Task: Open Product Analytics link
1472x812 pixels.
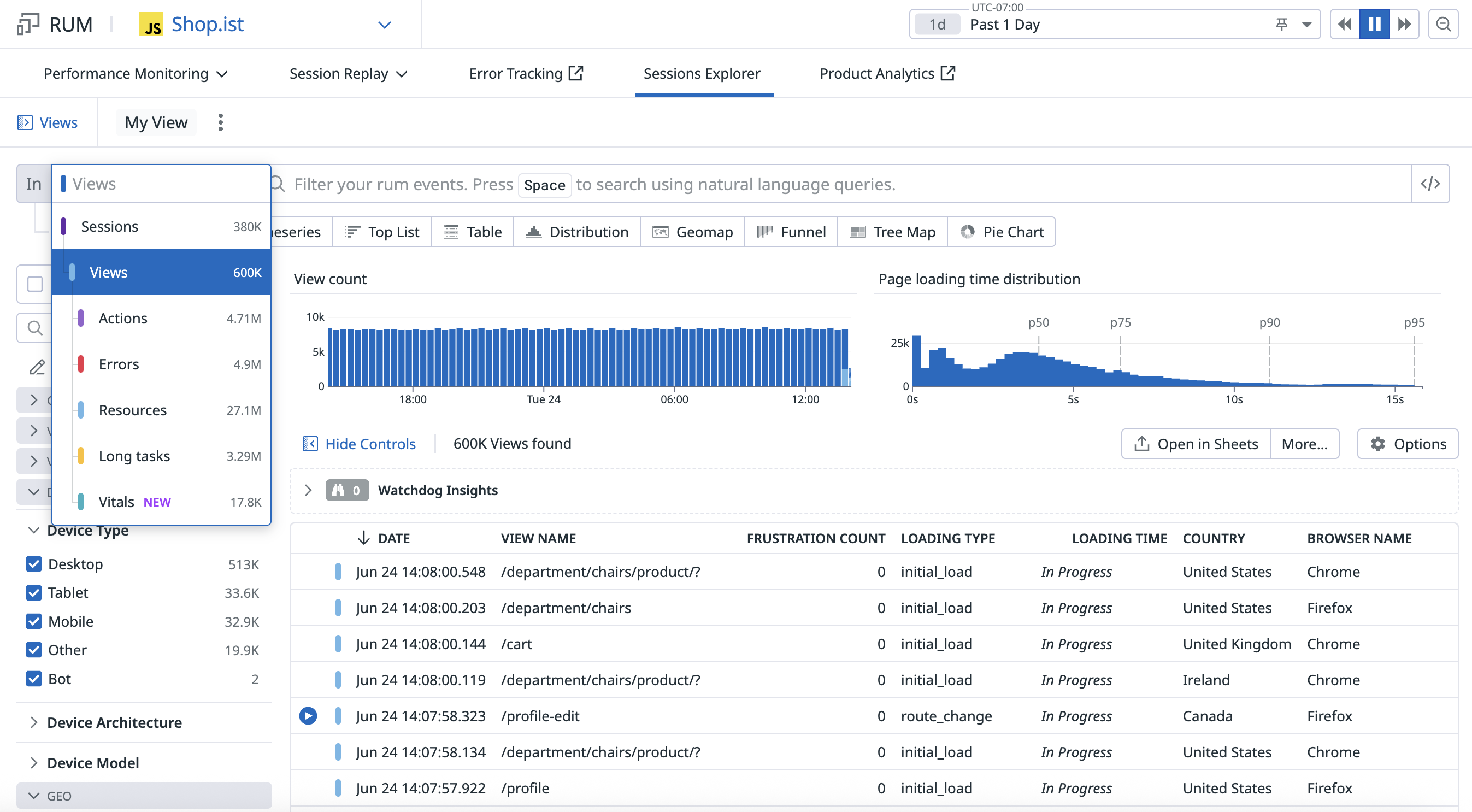Action: [887, 74]
